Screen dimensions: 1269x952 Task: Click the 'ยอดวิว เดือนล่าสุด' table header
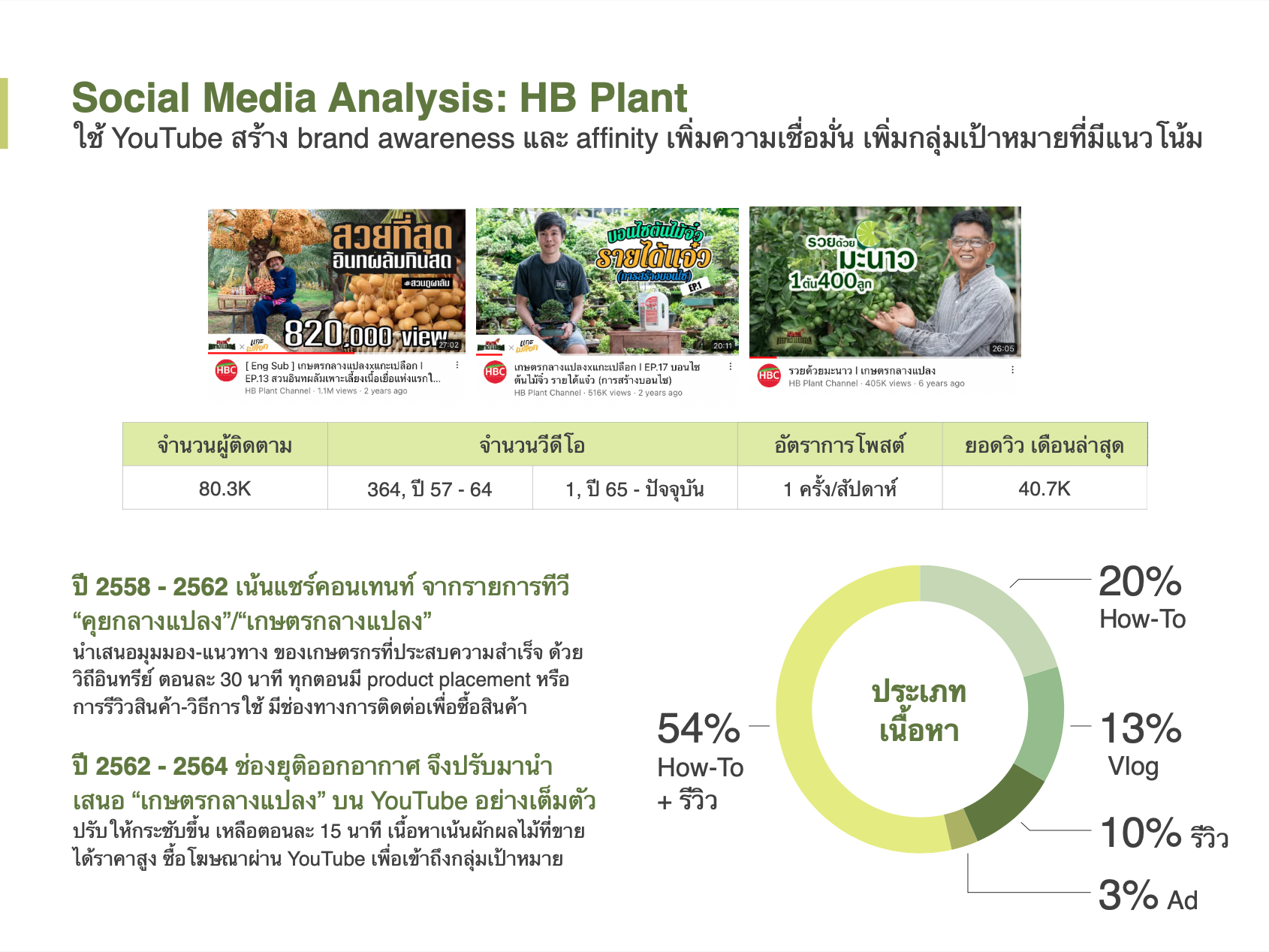tap(1044, 444)
